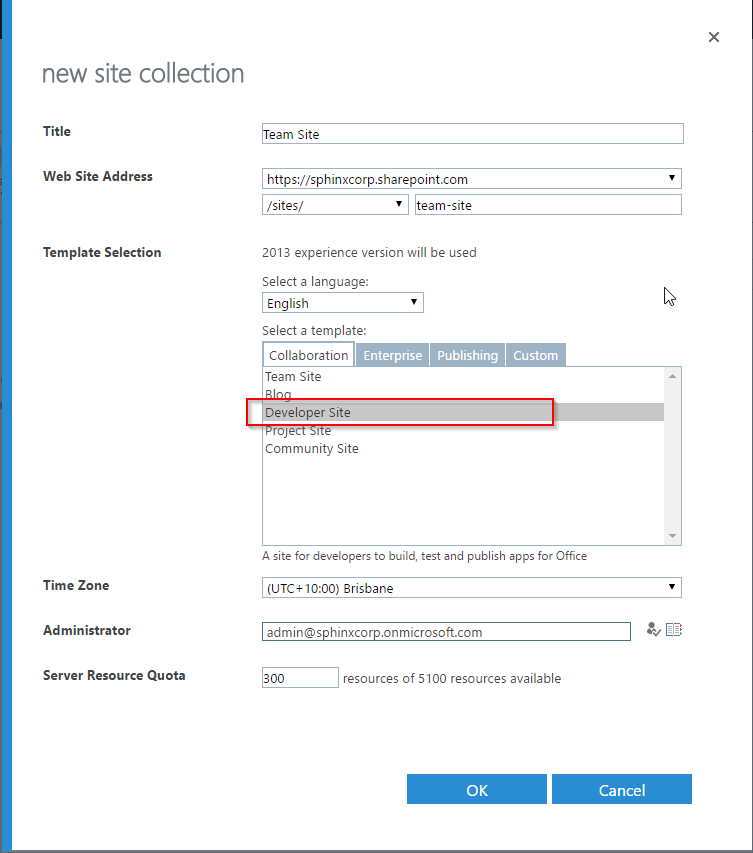Click the team-site URL name field
The image size is (753, 853).
click(x=548, y=205)
